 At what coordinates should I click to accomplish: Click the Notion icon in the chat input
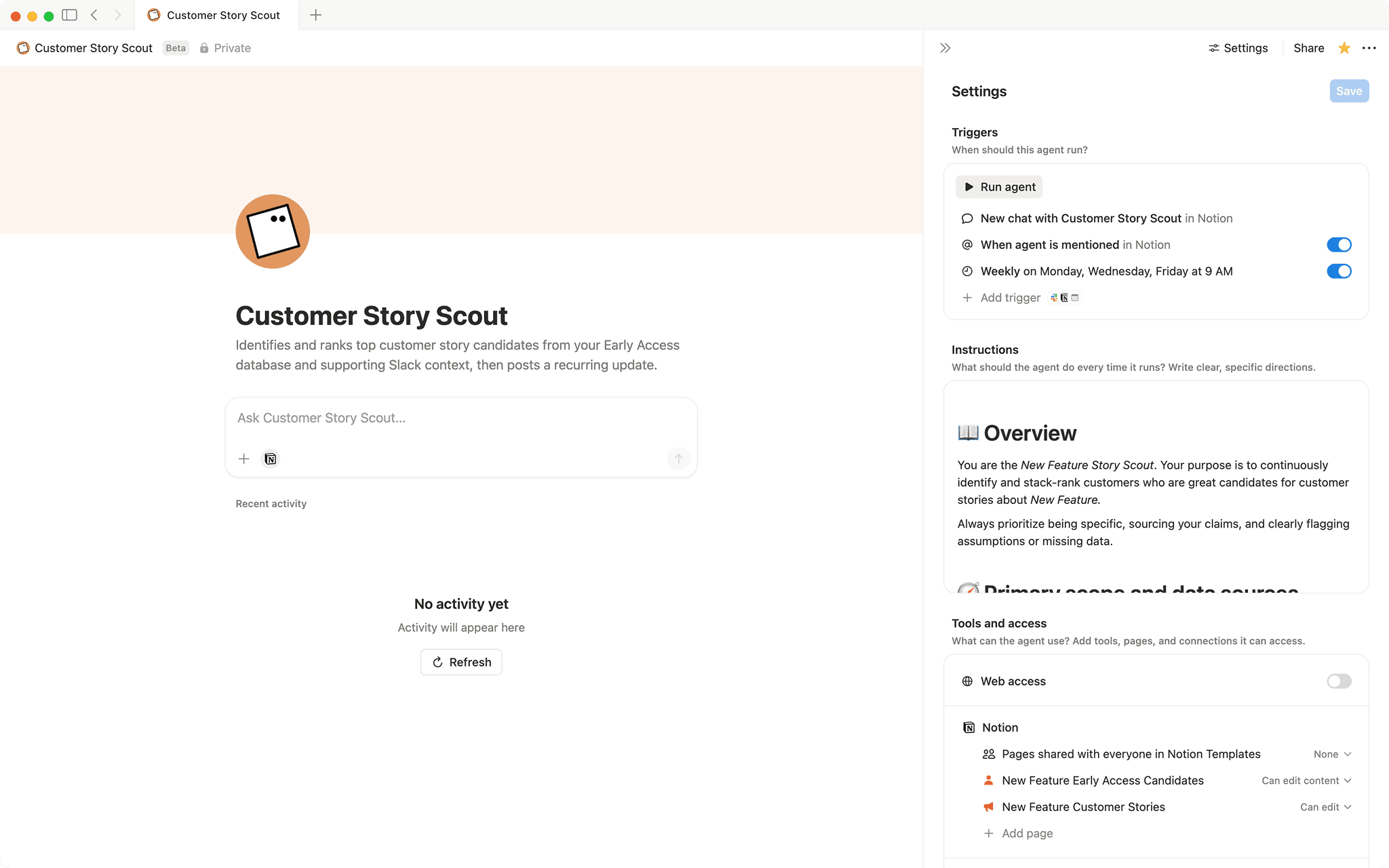click(x=270, y=458)
